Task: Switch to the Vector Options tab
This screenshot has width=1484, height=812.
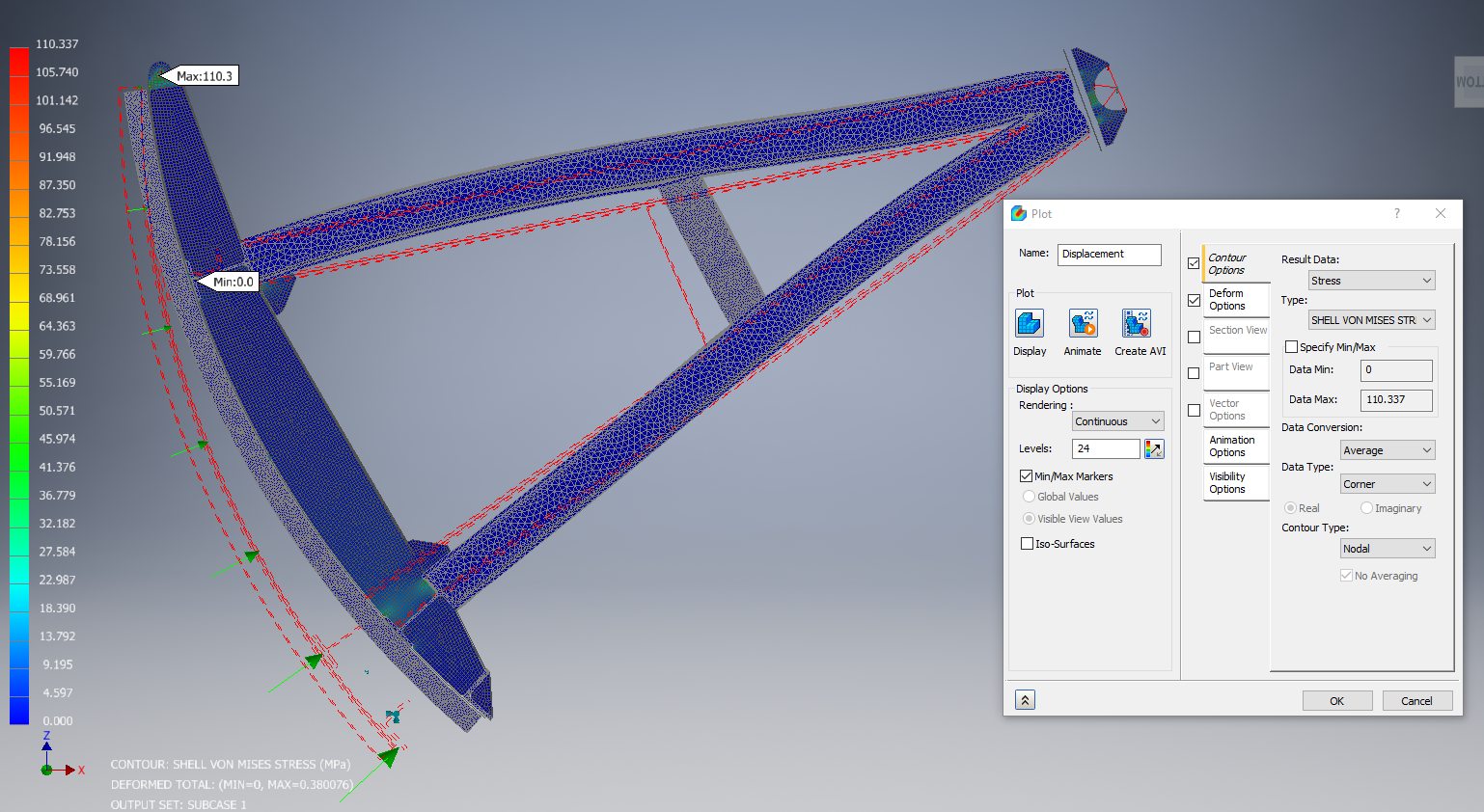Action: point(1235,409)
